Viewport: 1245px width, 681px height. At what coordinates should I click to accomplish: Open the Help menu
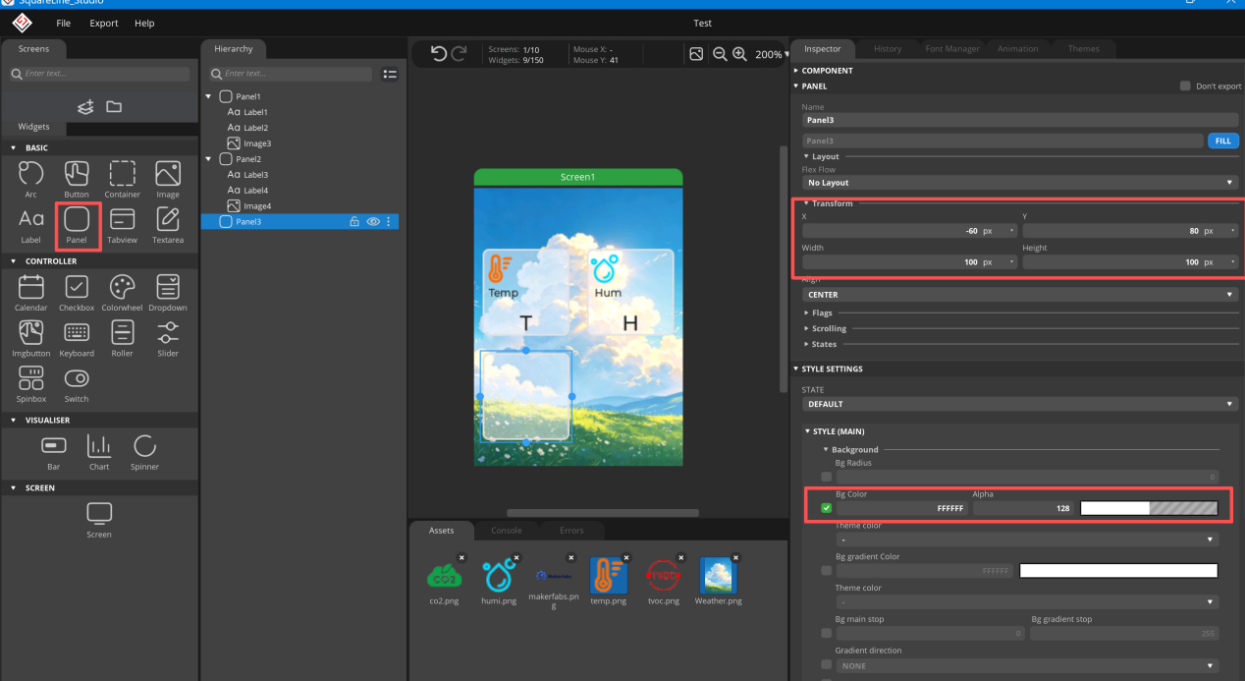pos(144,23)
